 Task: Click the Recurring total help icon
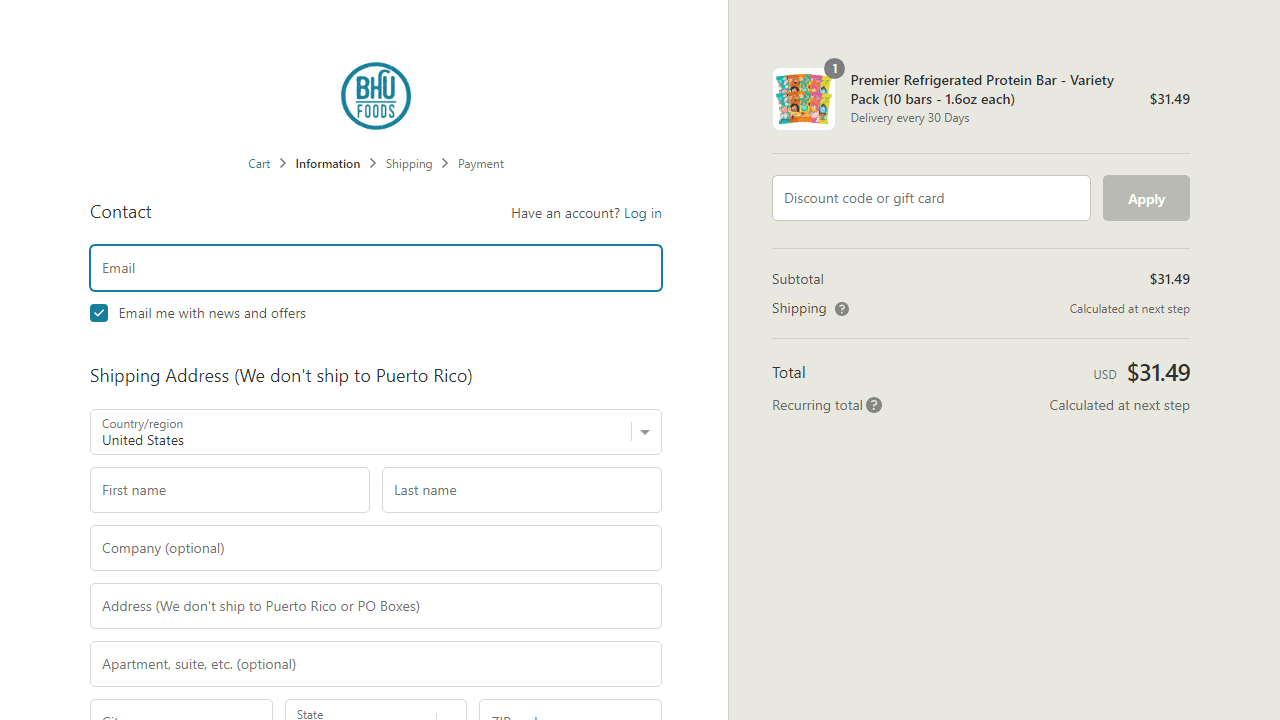[x=874, y=405]
